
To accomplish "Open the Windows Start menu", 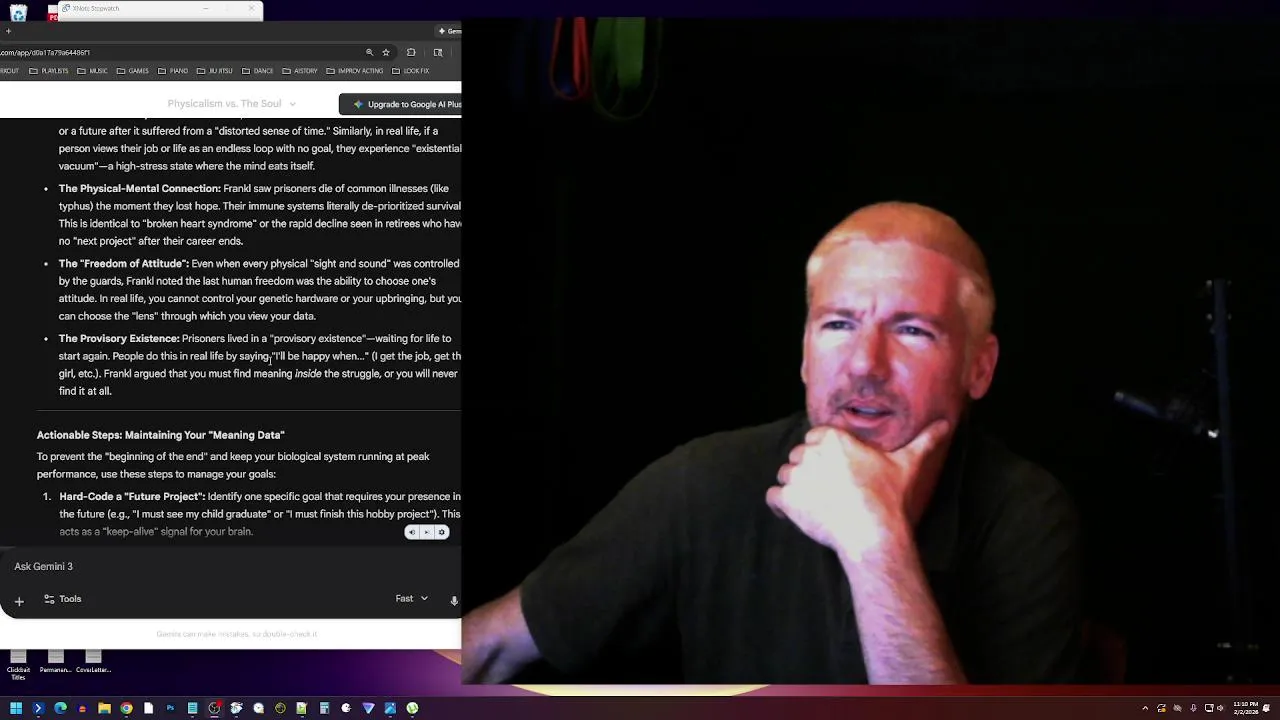I will (15, 708).
